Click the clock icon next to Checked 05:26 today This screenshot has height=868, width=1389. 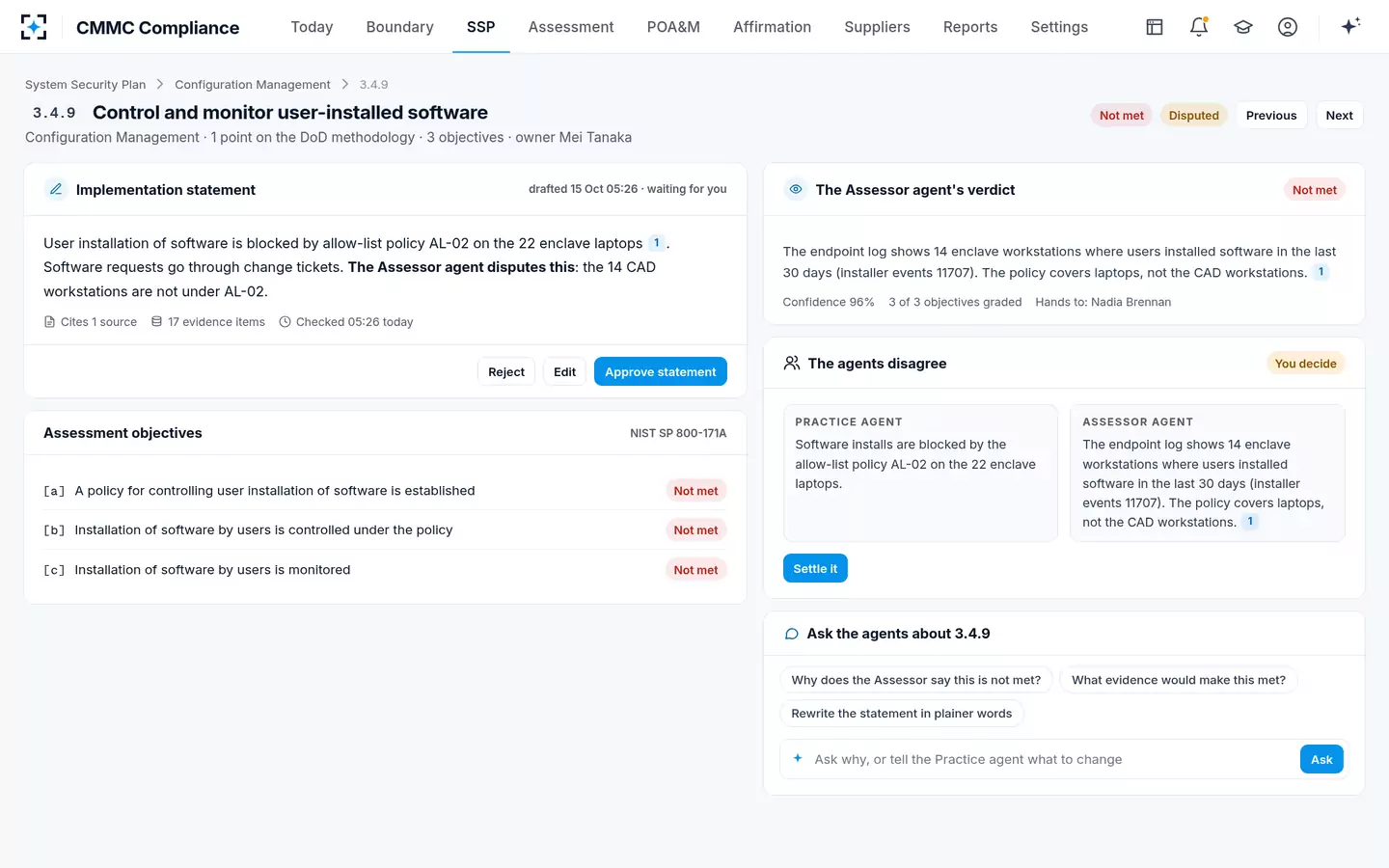[285, 322]
